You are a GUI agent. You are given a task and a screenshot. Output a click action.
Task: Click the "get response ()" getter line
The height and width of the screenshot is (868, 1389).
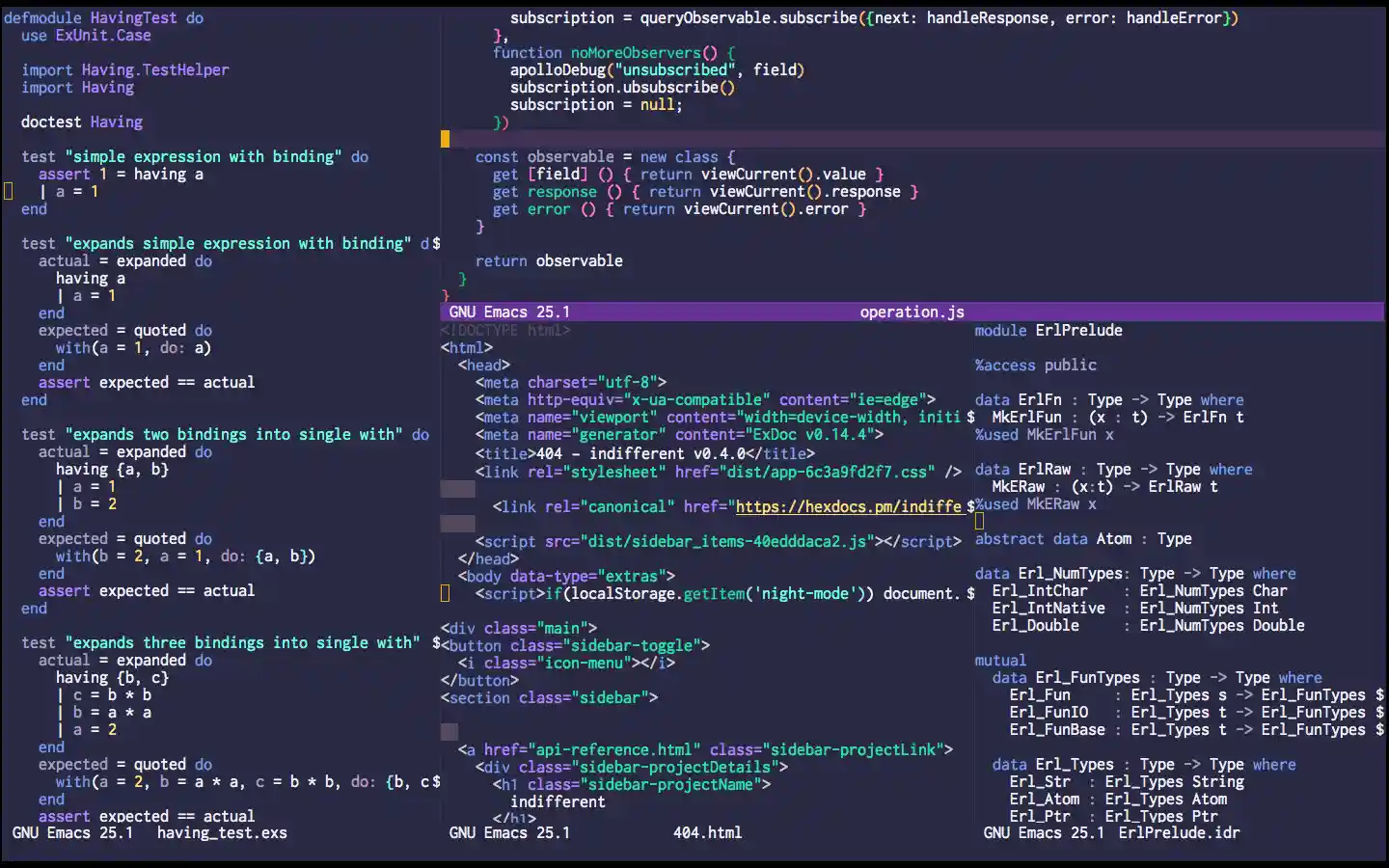click(x=705, y=191)
